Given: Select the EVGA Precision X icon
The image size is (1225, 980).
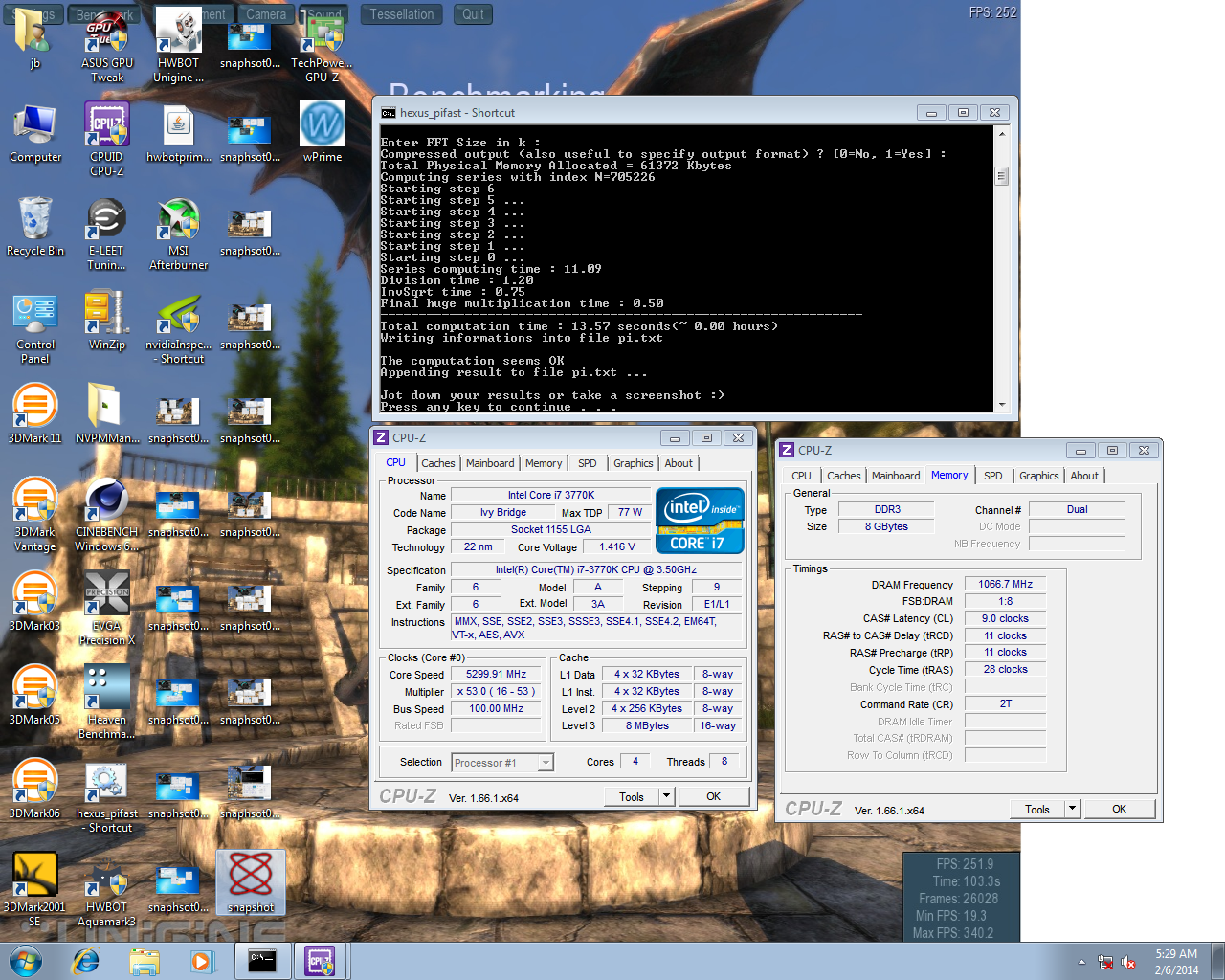Looking at the screenshot, I should (x=107, y=609).
